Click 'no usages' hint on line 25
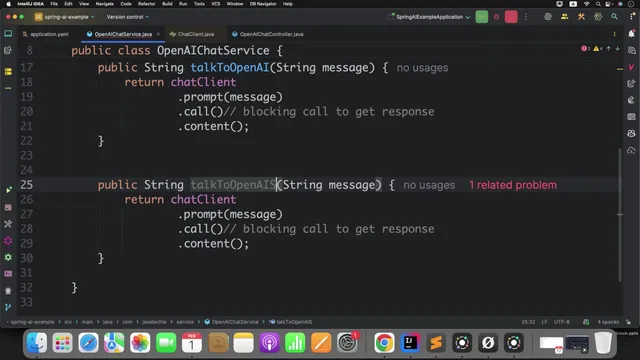This screenshot has width=640, height=360. click(429, 185)
